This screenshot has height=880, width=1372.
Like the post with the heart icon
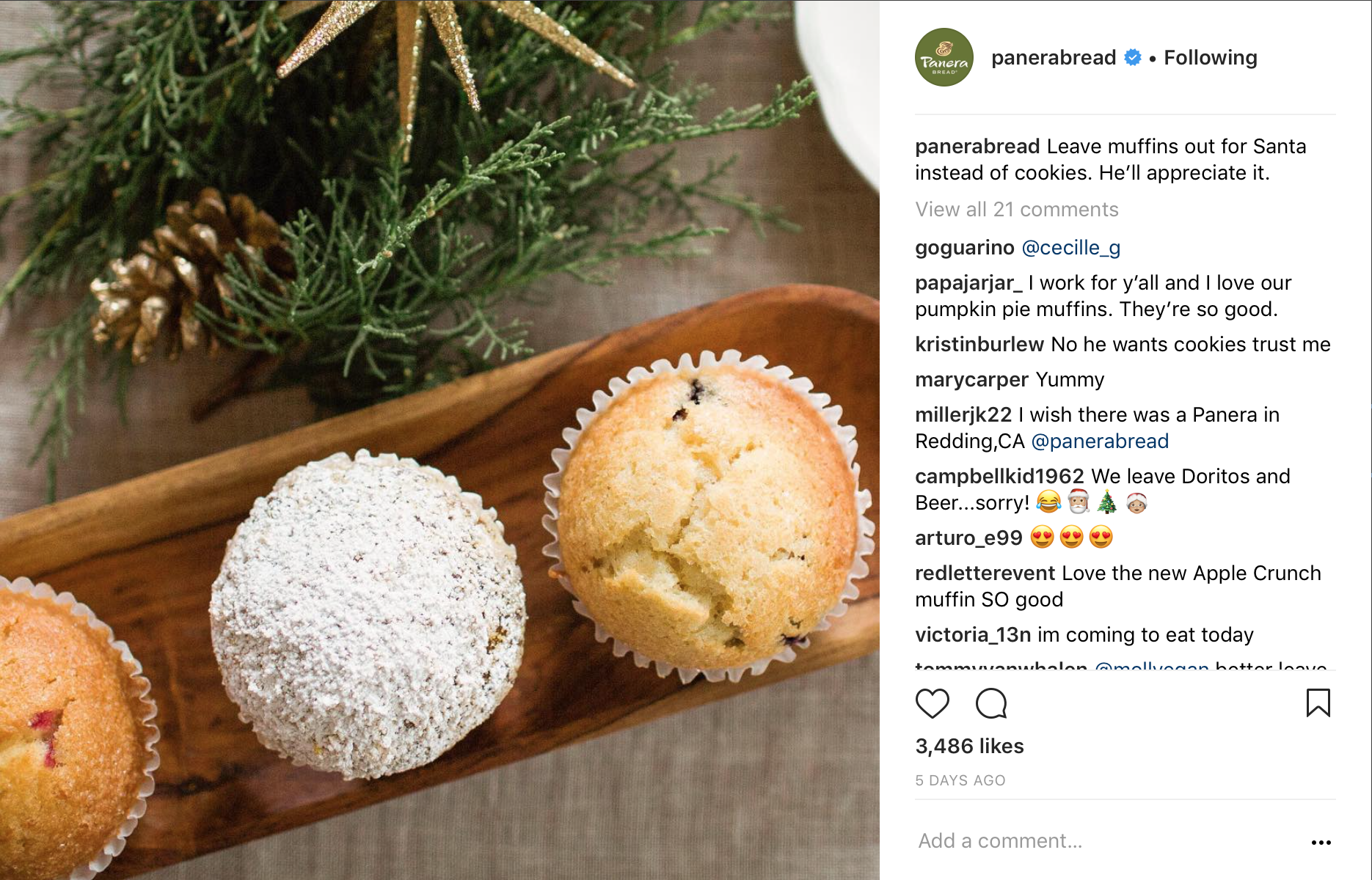pyautogui.click(x=933, y=703)
